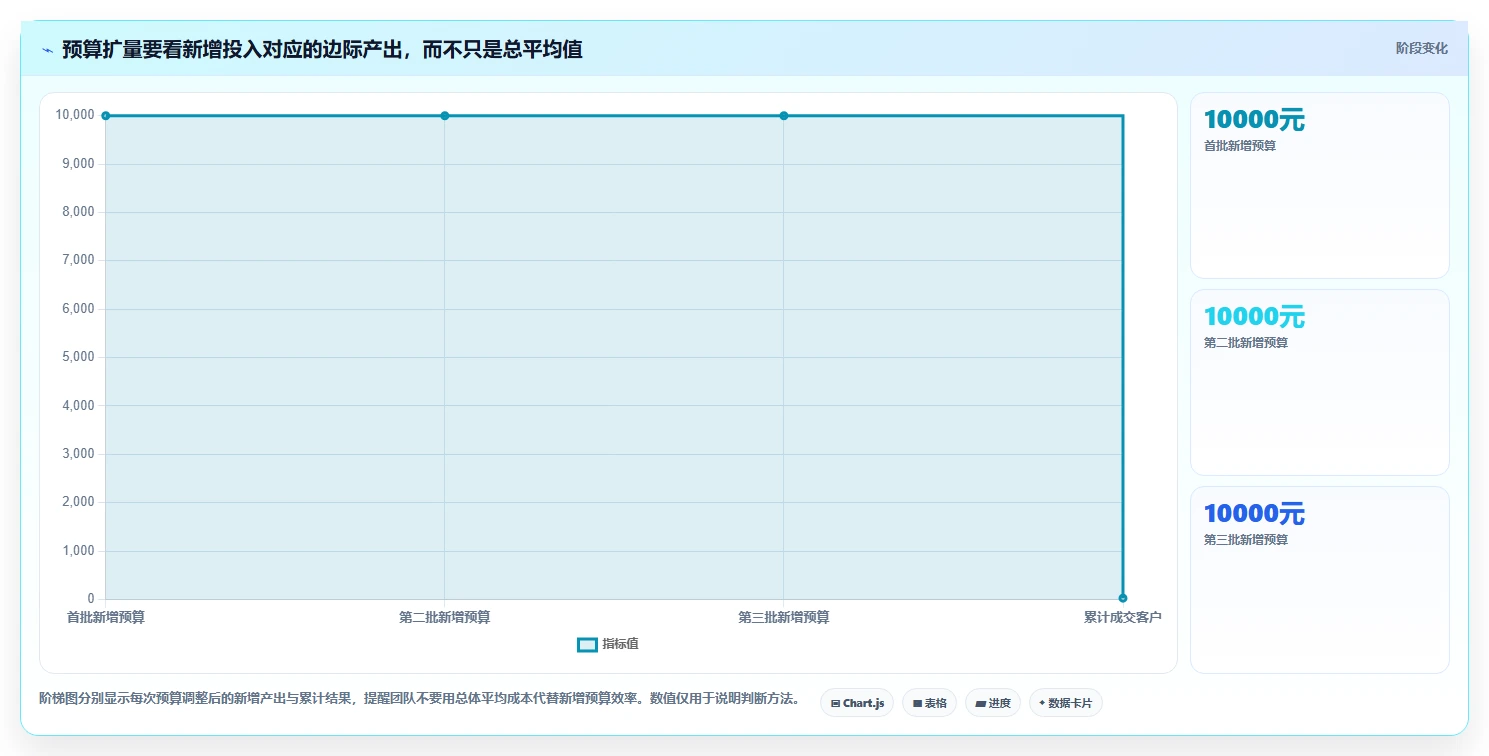
Task: Click the 阶段变化 tag in header
Action: coord(1421,48)
